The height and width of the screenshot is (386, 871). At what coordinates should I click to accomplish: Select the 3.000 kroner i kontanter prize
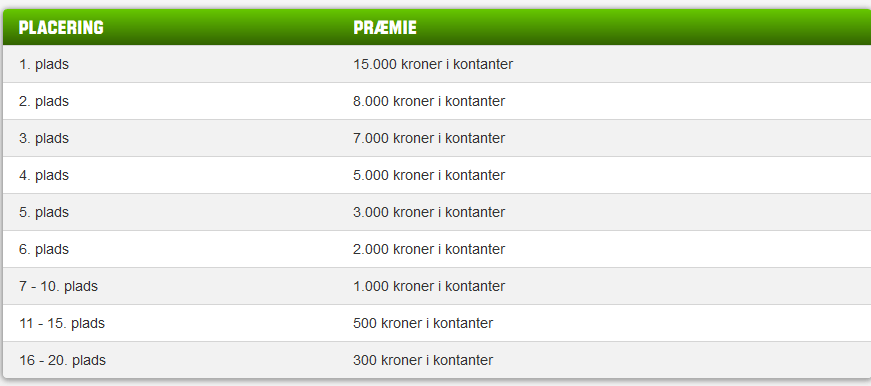429,213
